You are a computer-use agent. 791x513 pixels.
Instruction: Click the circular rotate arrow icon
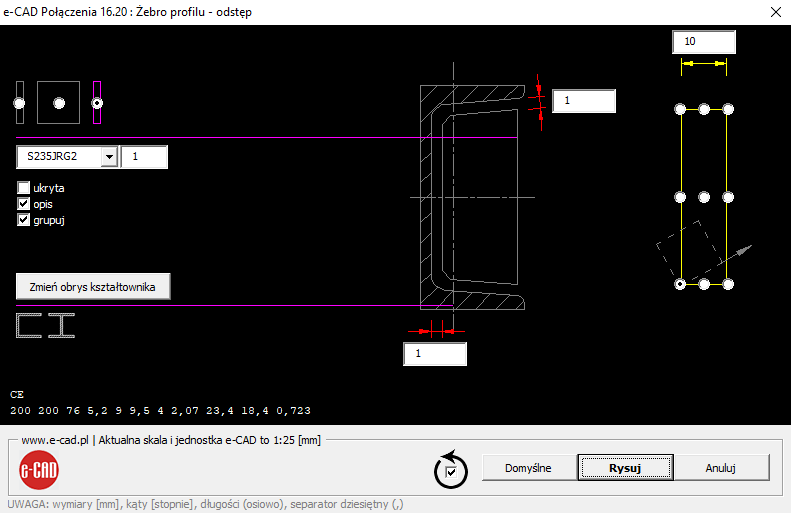click(x=450, y=470)
